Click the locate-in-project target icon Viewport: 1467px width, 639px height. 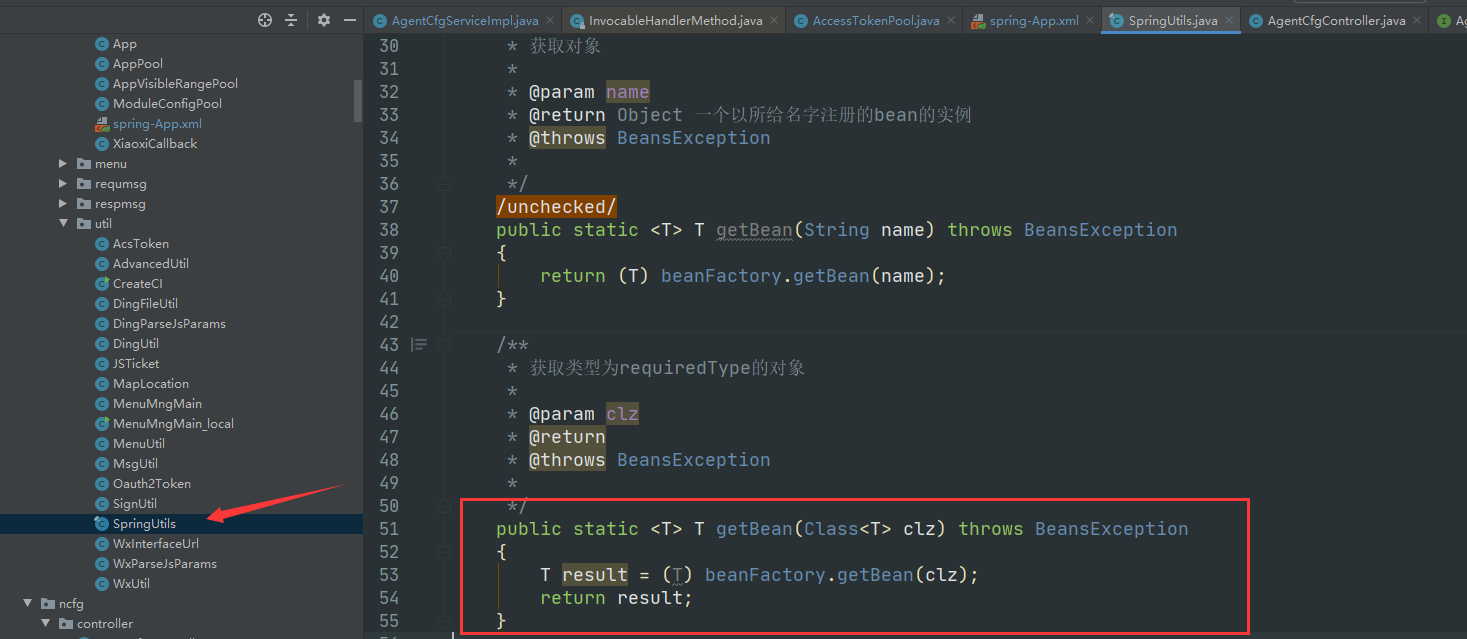264,20
